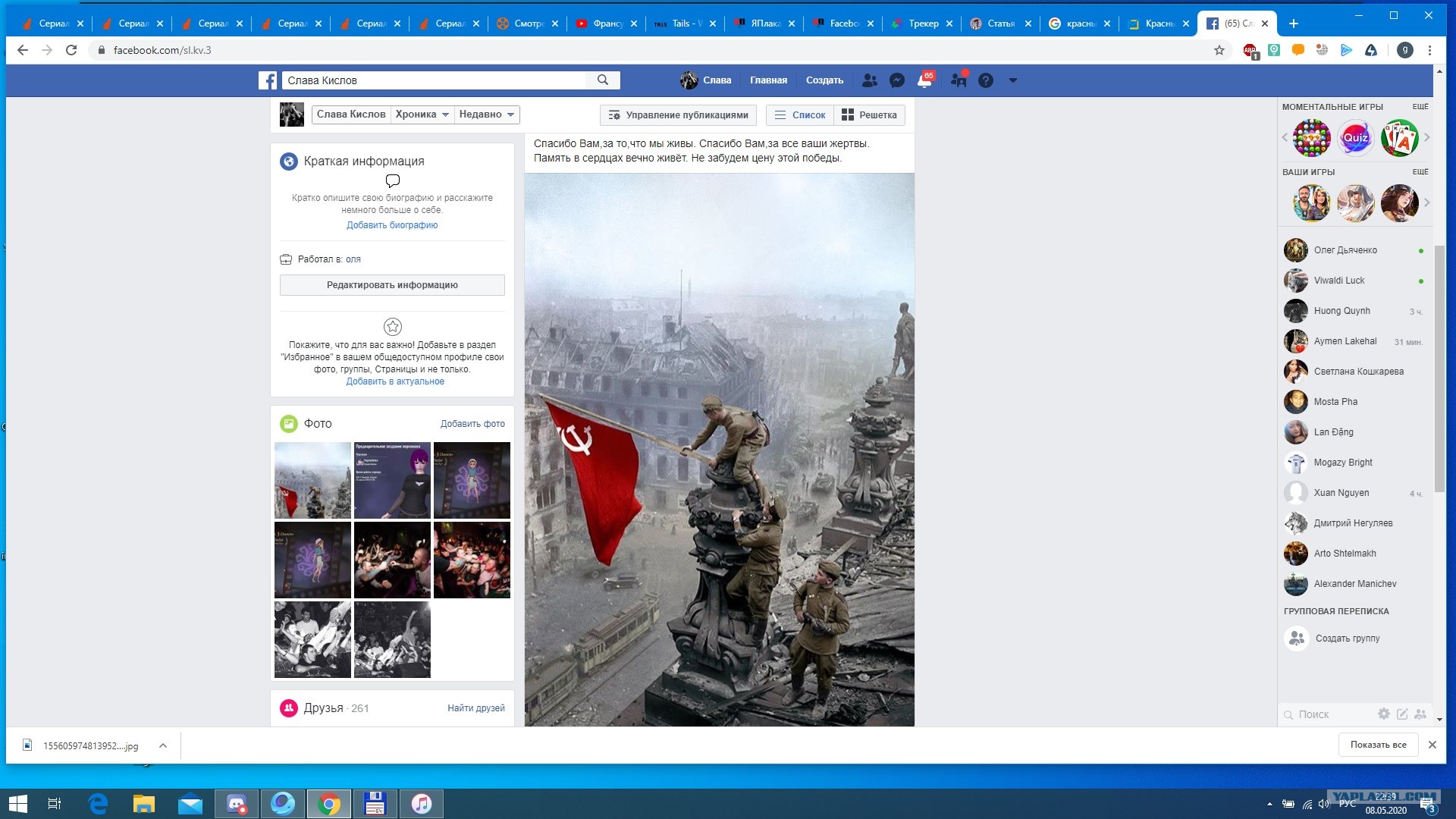Click the Facebook search field
This screenshot has height=819, width=1456.
[434, 80]
